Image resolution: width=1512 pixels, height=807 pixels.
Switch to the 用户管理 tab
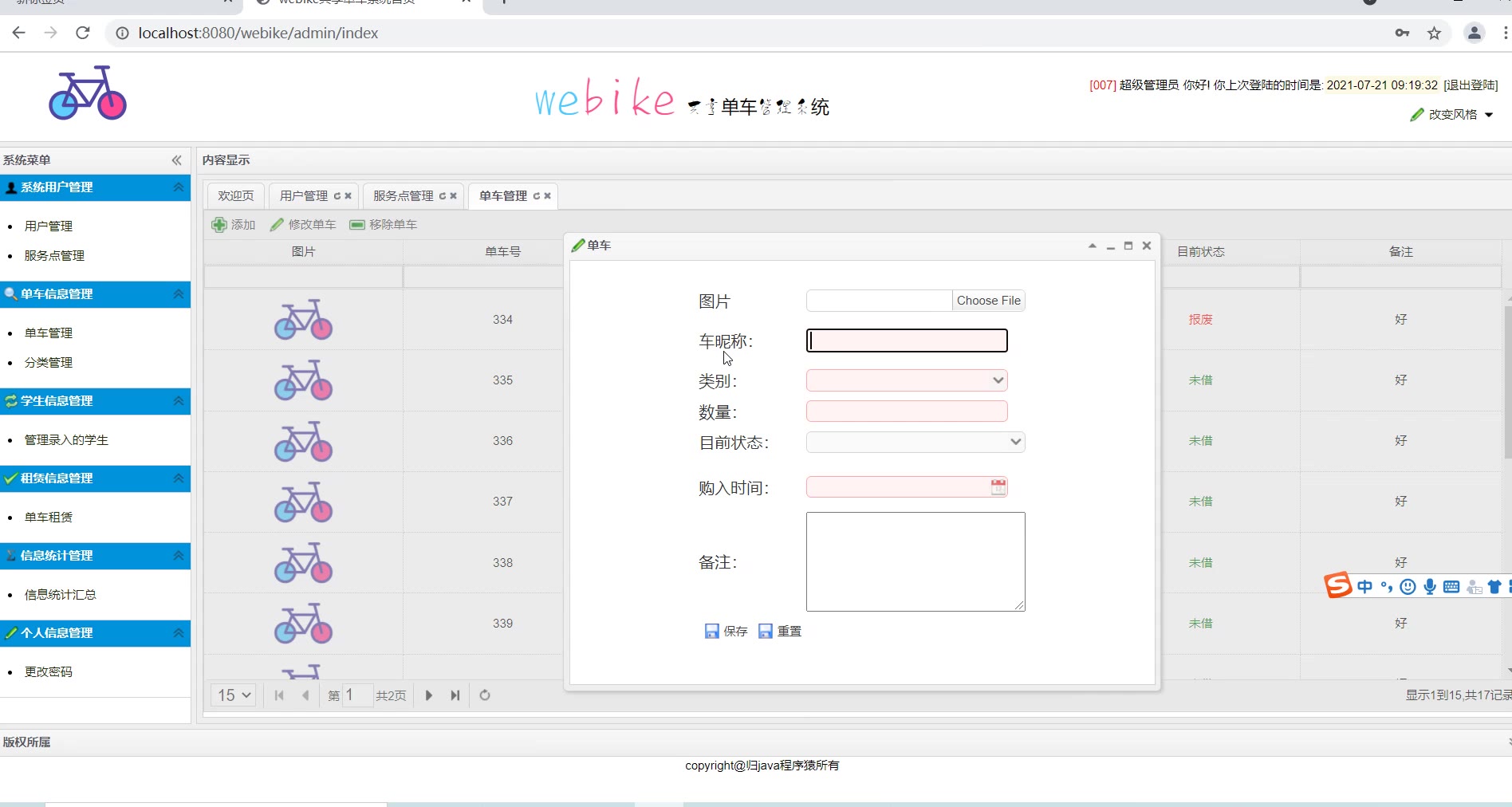tap(304, 196)
